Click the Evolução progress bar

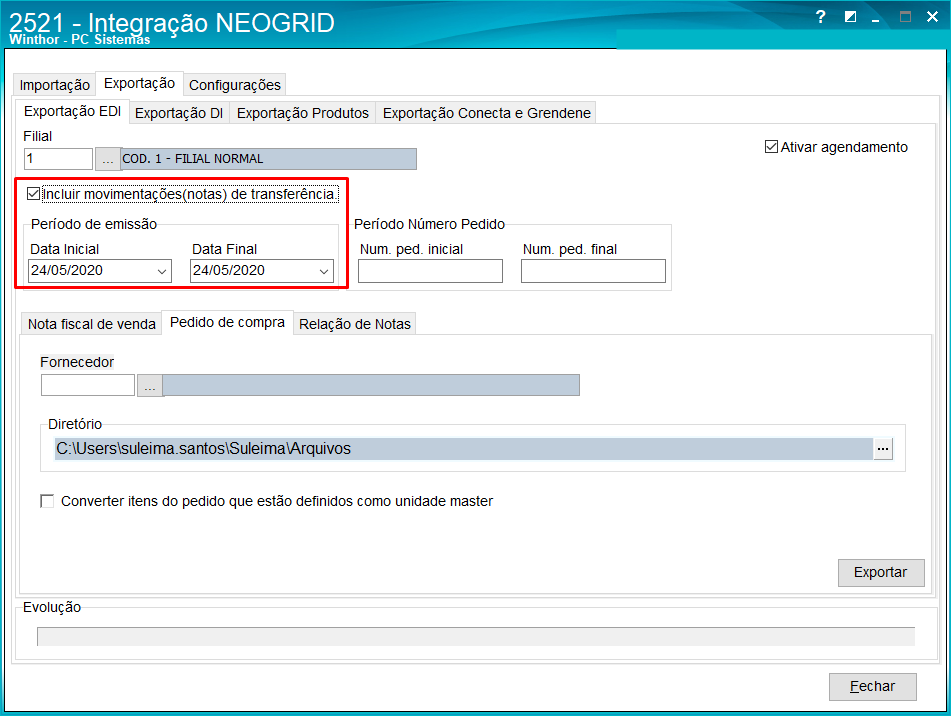pos(476,637)
